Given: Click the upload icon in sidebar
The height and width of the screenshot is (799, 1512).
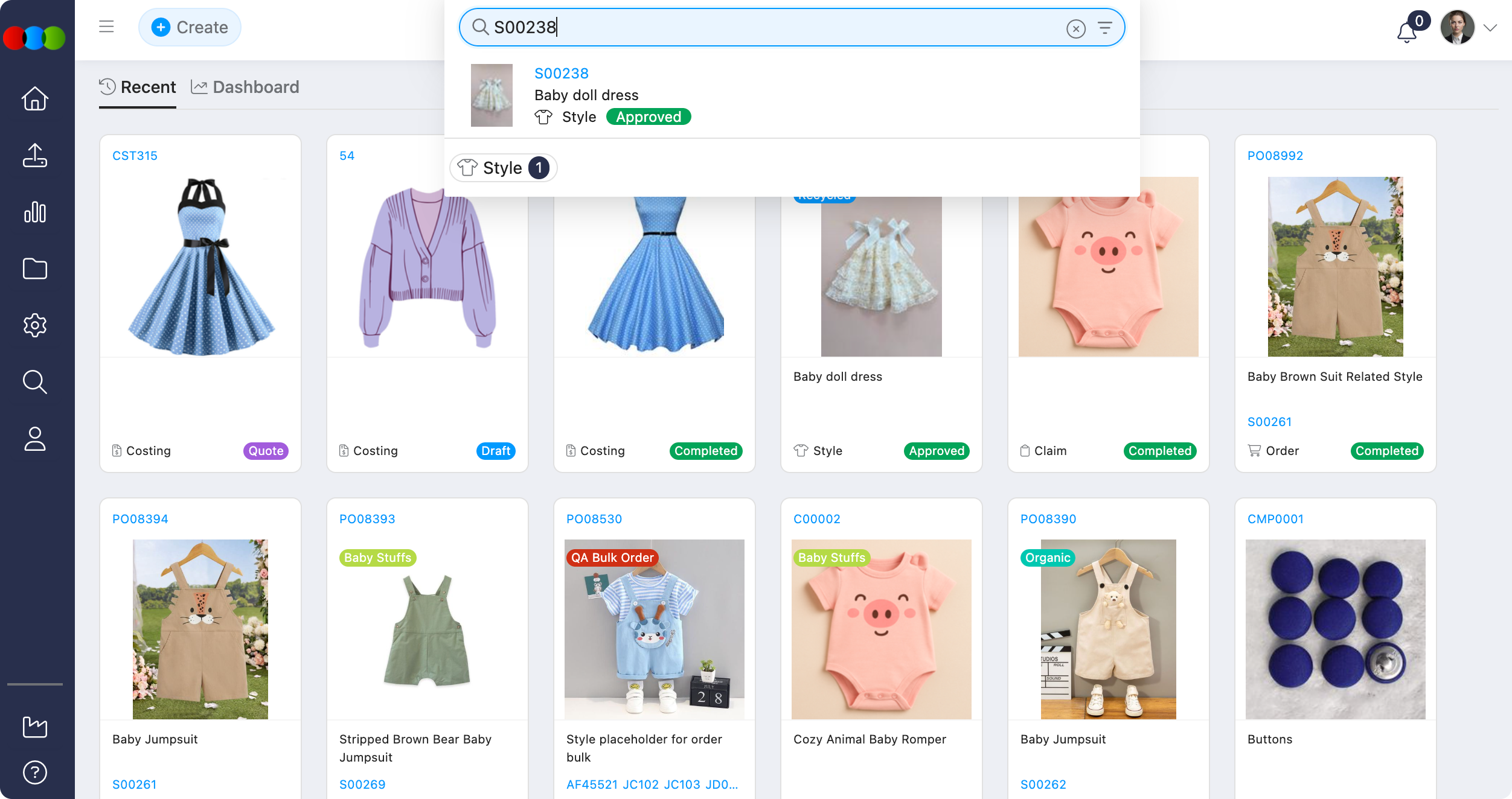Looking at the screenshot, I should coord(35,155).
